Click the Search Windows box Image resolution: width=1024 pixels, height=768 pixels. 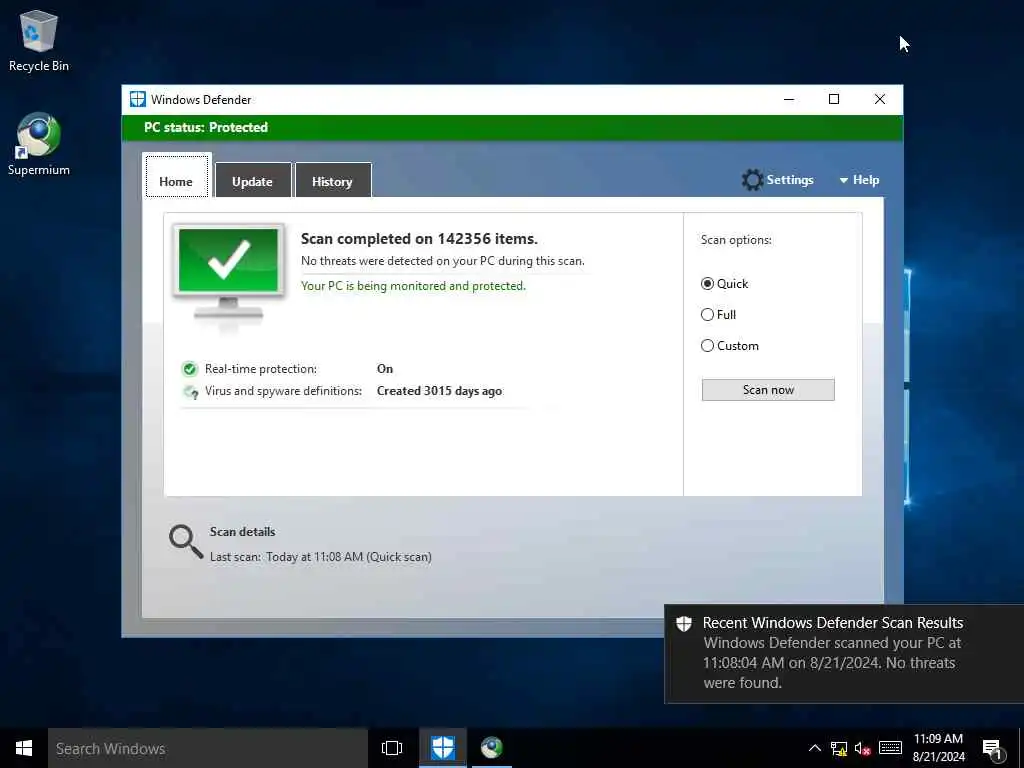point(208,748)
